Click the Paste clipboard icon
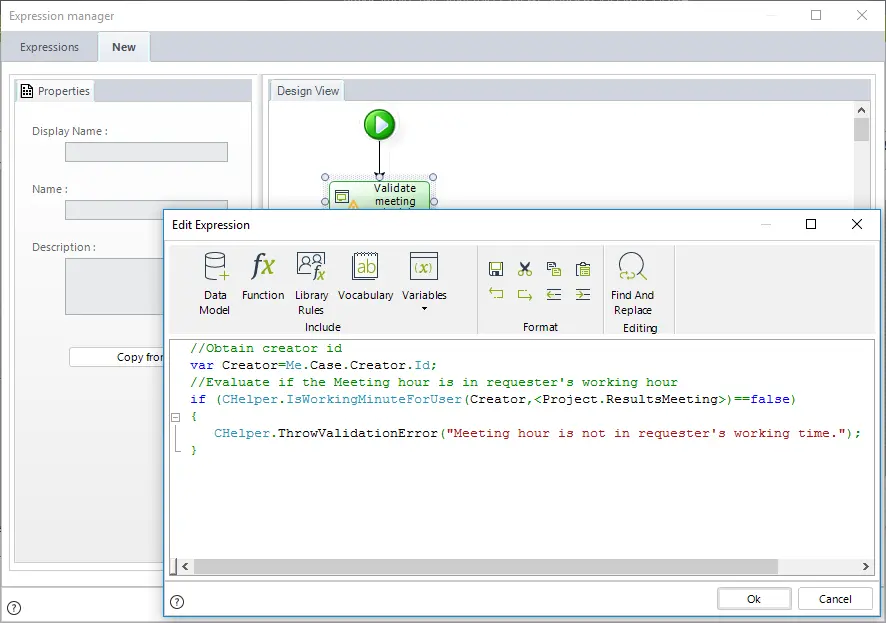 [583, 269]
